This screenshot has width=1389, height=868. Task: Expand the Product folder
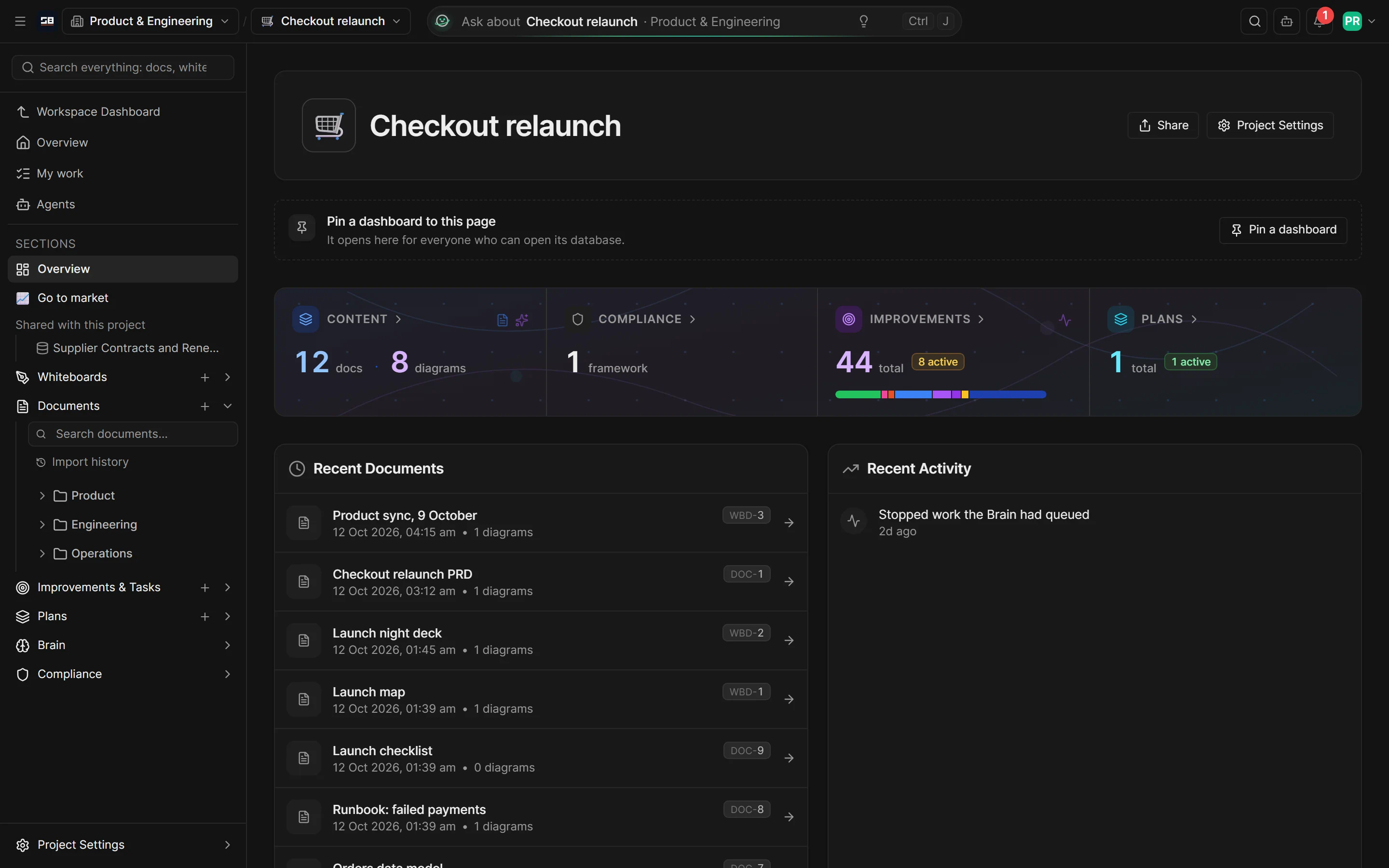tap(42, 495)
